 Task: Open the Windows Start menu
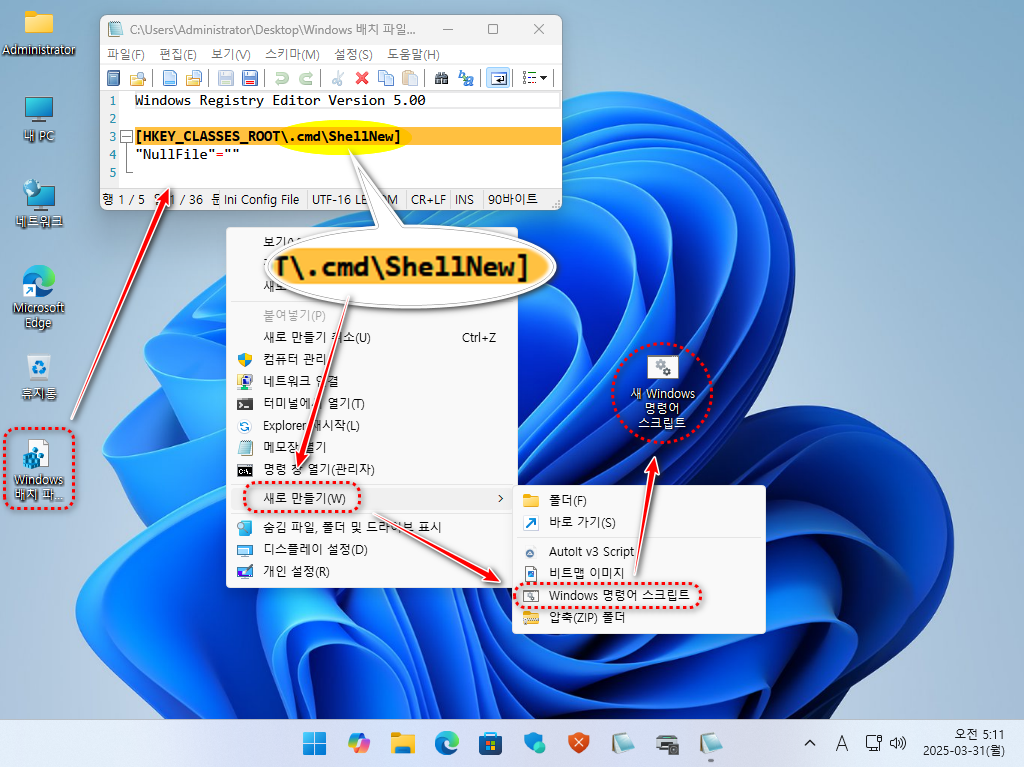click(x=314, y=743)
